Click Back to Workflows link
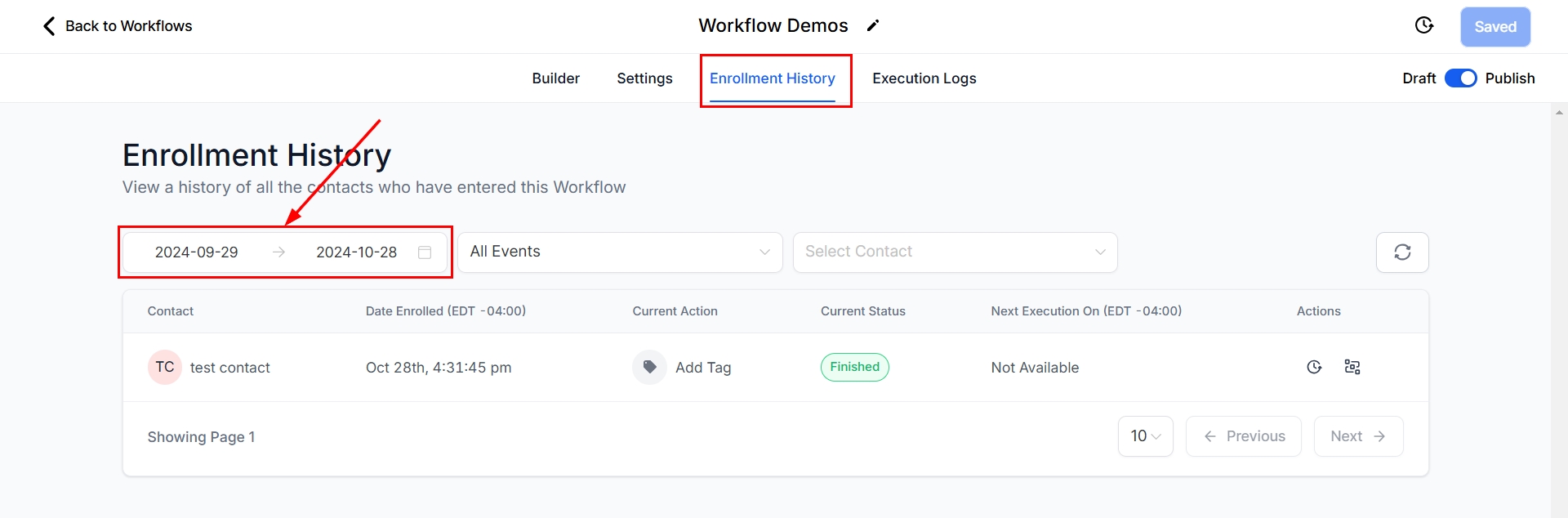1568x518 pixels. tap(117, 26)
